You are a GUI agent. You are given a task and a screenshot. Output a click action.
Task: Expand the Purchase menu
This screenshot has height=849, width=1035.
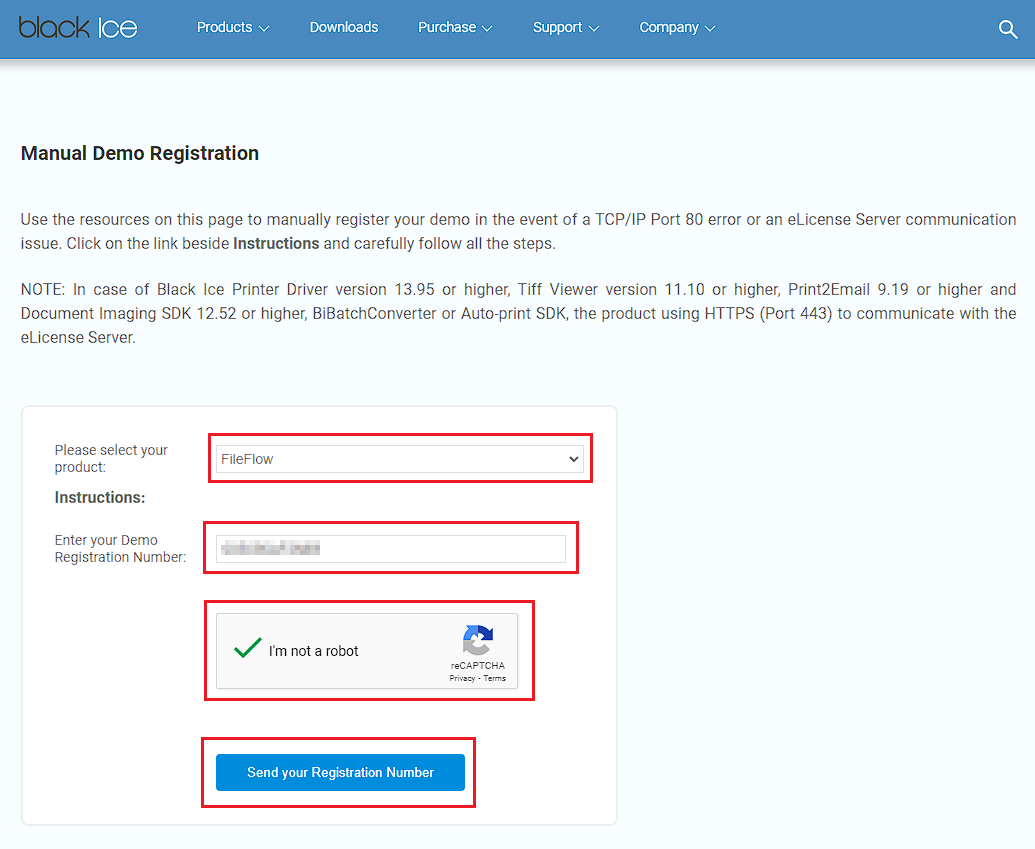tap(455, 27)
